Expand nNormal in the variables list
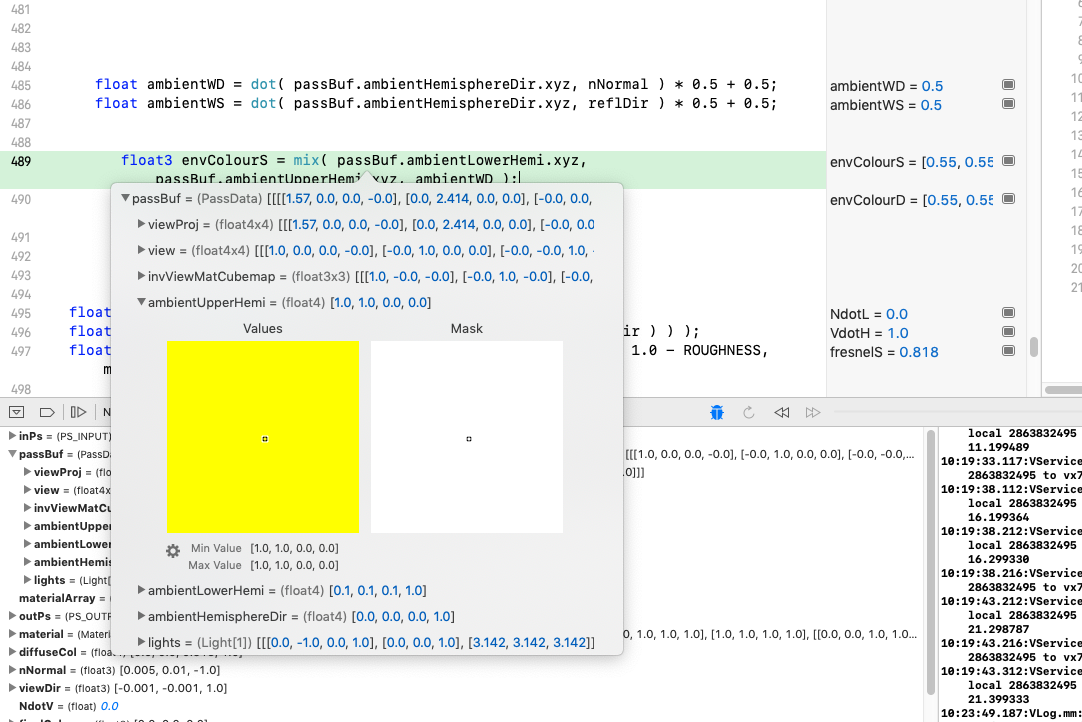The height and width of the screenshot is (722, 1082). (12, 670)
